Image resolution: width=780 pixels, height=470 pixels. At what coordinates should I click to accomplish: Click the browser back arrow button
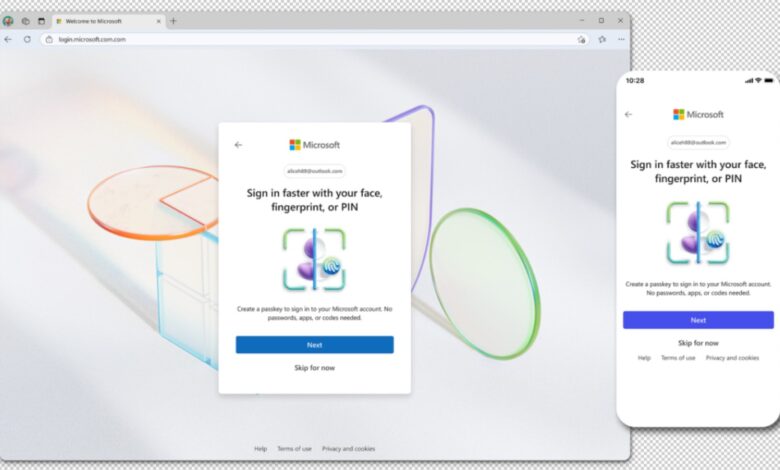point(8,39)
